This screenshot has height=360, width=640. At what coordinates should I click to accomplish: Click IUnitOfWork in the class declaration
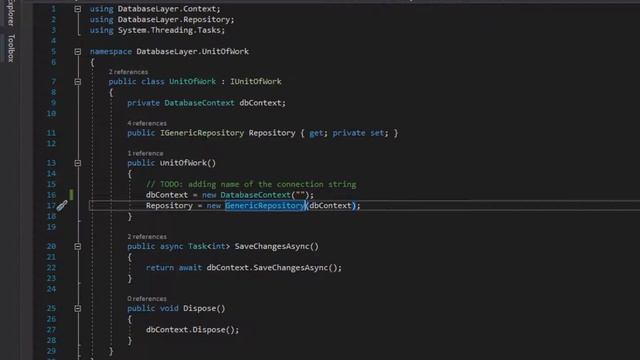coord(256,82)
